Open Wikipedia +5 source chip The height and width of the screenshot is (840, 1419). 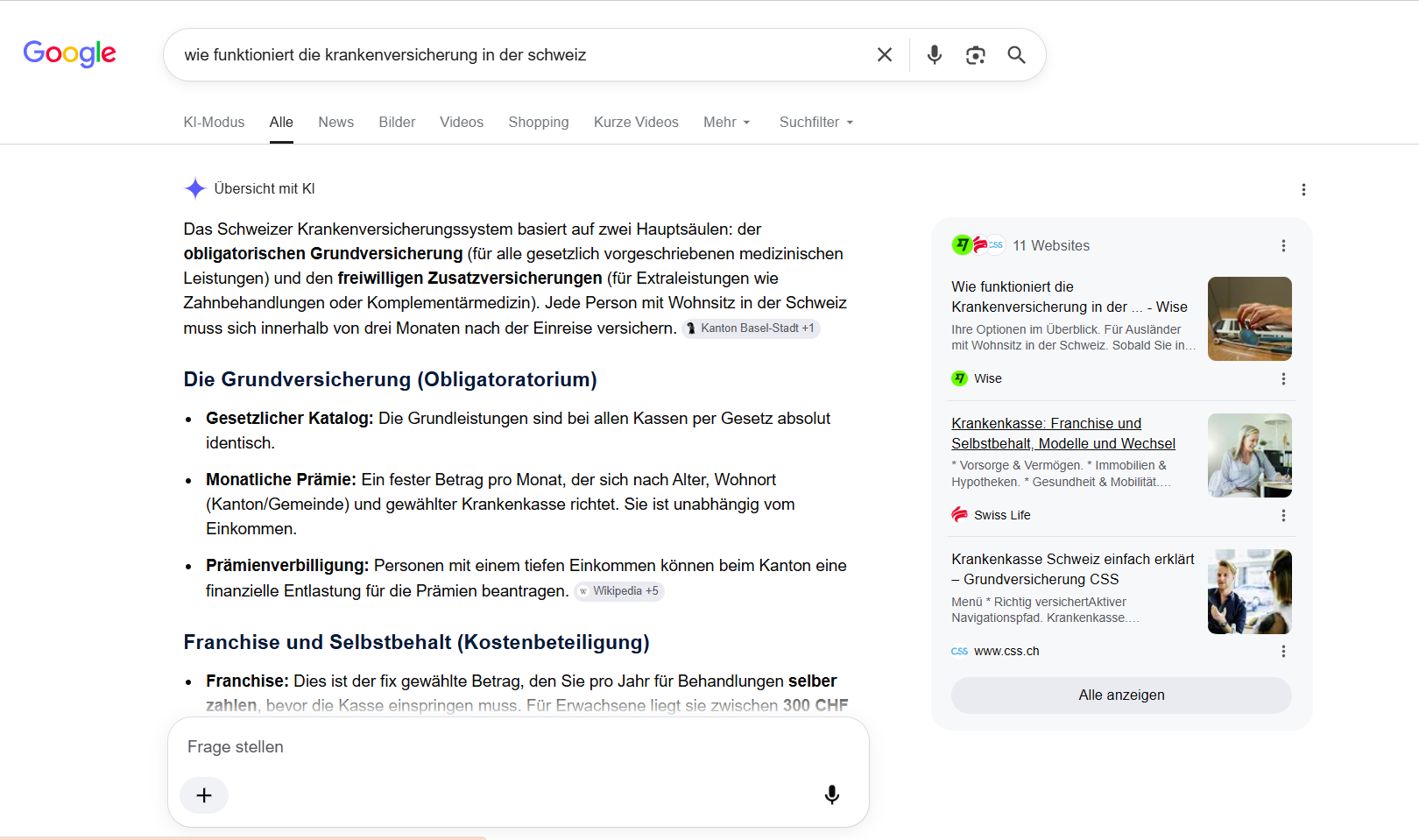(x=619, y=591)
